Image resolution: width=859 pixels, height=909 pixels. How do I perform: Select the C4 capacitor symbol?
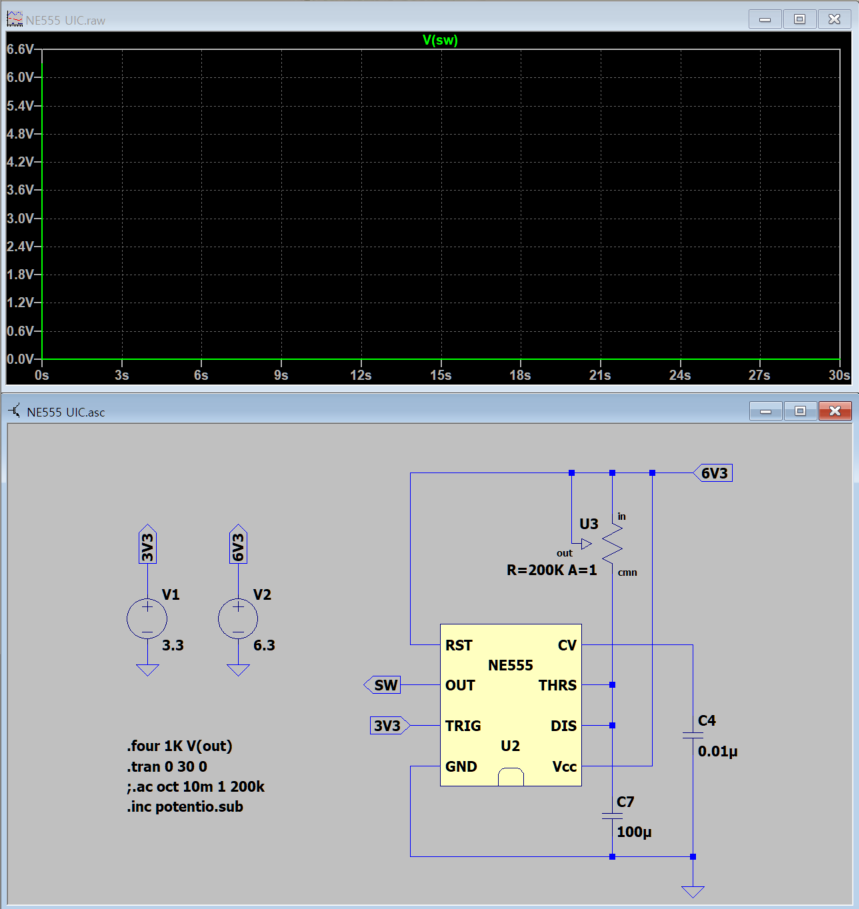coord(692,735)
